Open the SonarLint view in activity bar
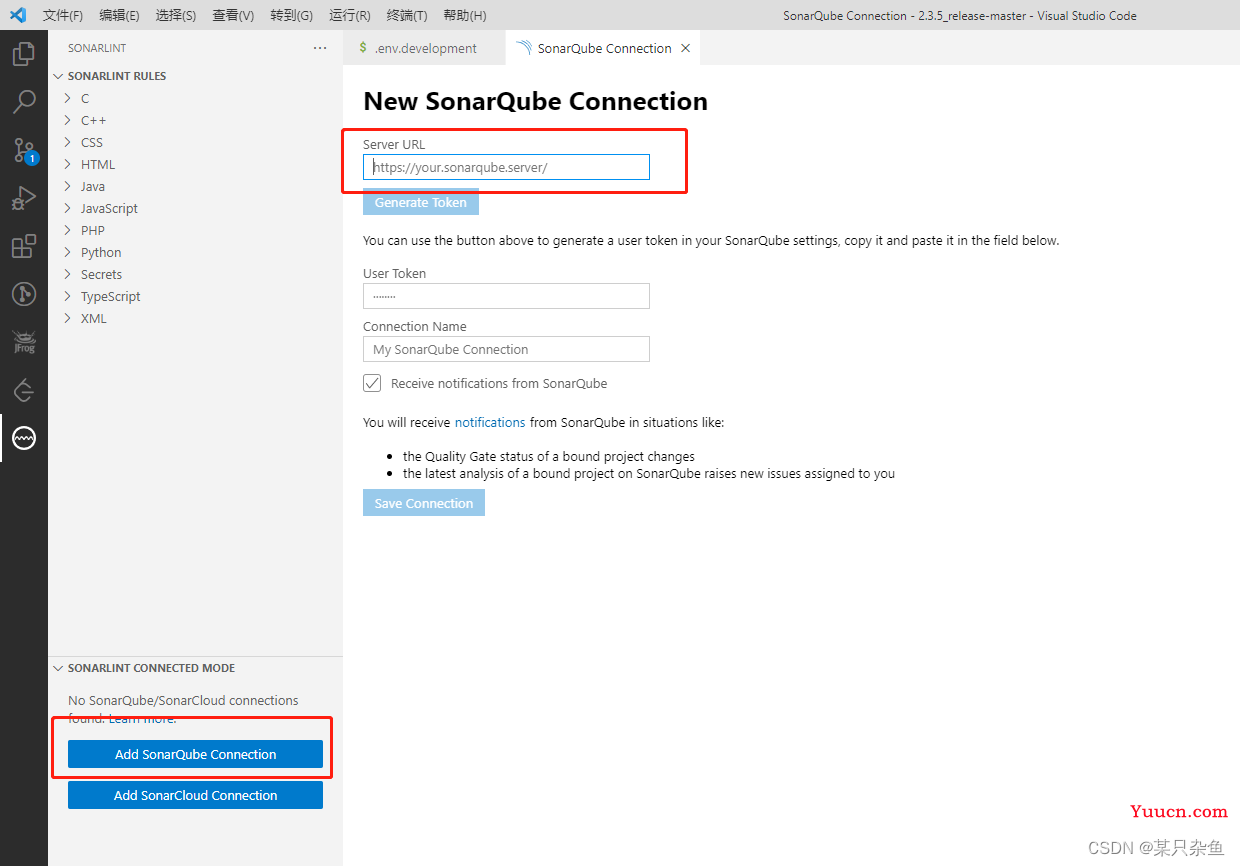The width and height of the screenshot is (1240, 866). [24, 438]
